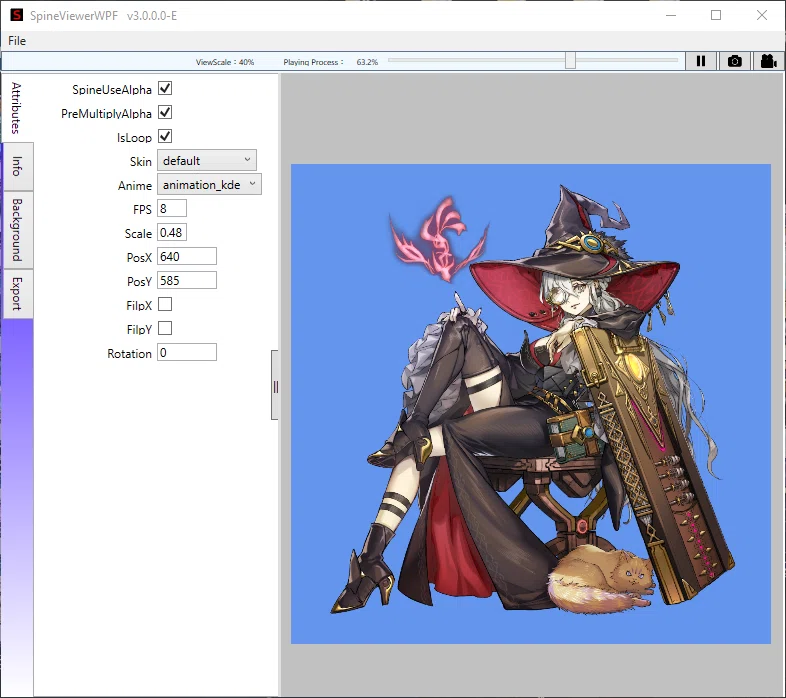The width and height of the screenshot is (786, 698).
Task: Disable the PreMultiplyAlpha checkbox
Action: click(165, 112)
